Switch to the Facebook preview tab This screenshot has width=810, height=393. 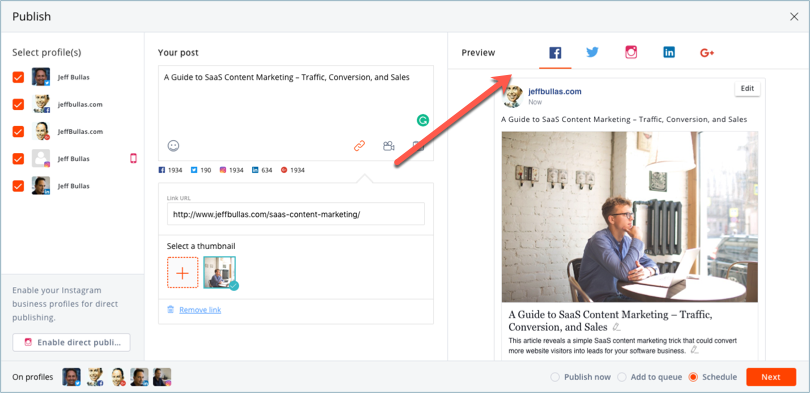(x=555, y=53)
